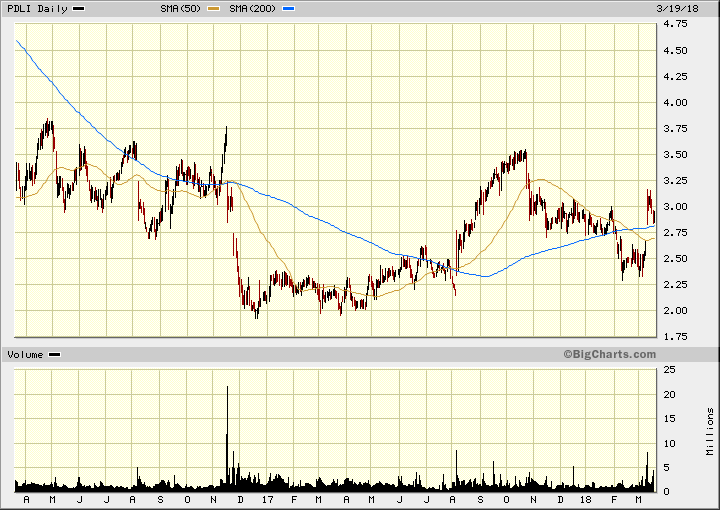Click the 3.50 price axis label

click(675, 155)
